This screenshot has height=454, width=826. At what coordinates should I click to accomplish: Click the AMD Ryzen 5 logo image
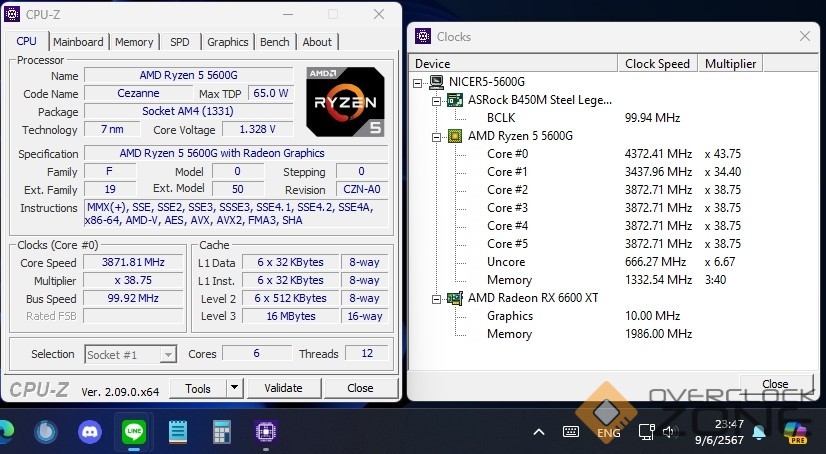tap(346, 102)
